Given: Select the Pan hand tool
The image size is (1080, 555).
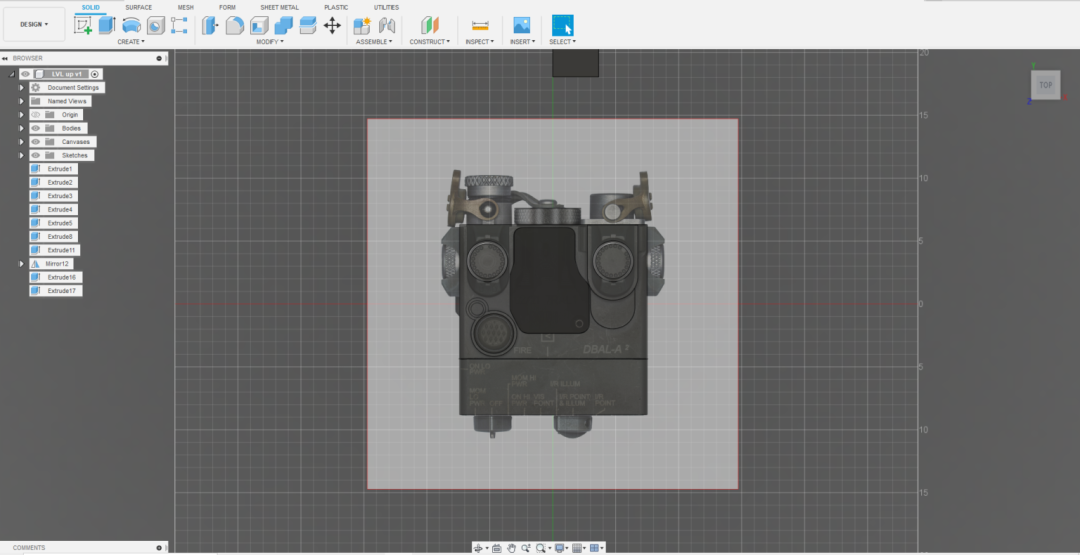Looking at the screenshot, I should point(511,548).
